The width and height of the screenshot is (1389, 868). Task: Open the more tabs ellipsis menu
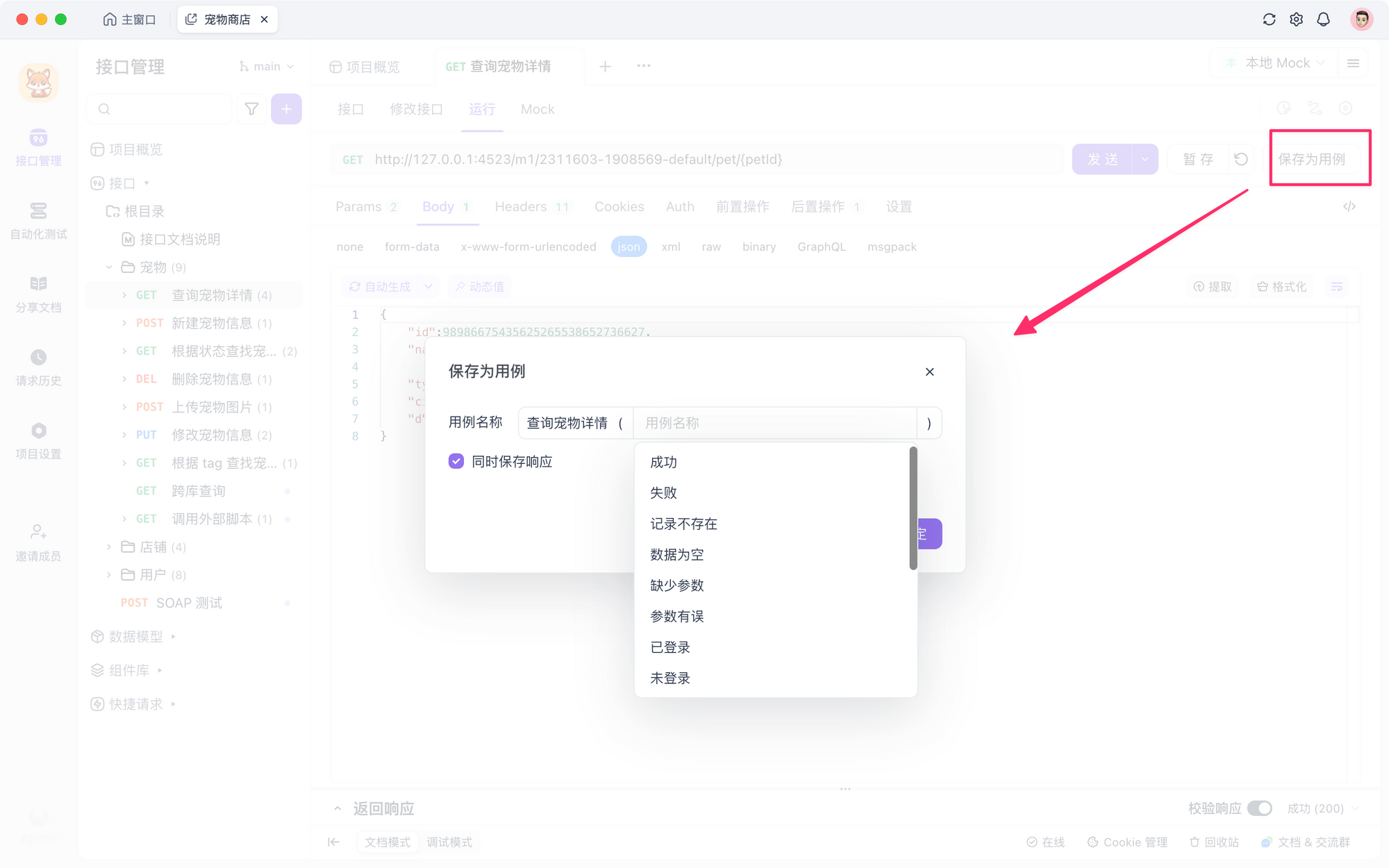point(644,66)
